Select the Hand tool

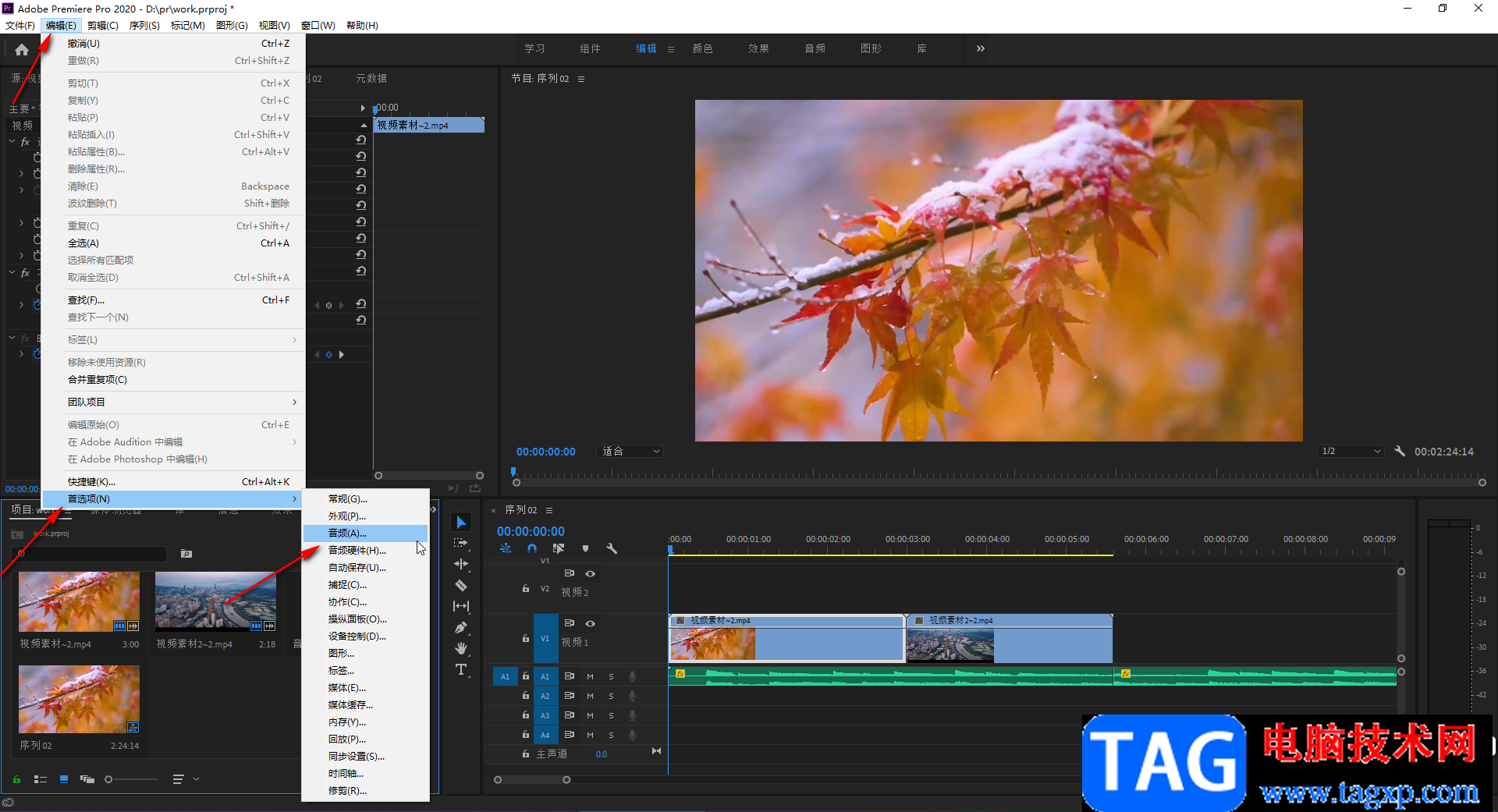pyautogui.click(x=461, y=648)
